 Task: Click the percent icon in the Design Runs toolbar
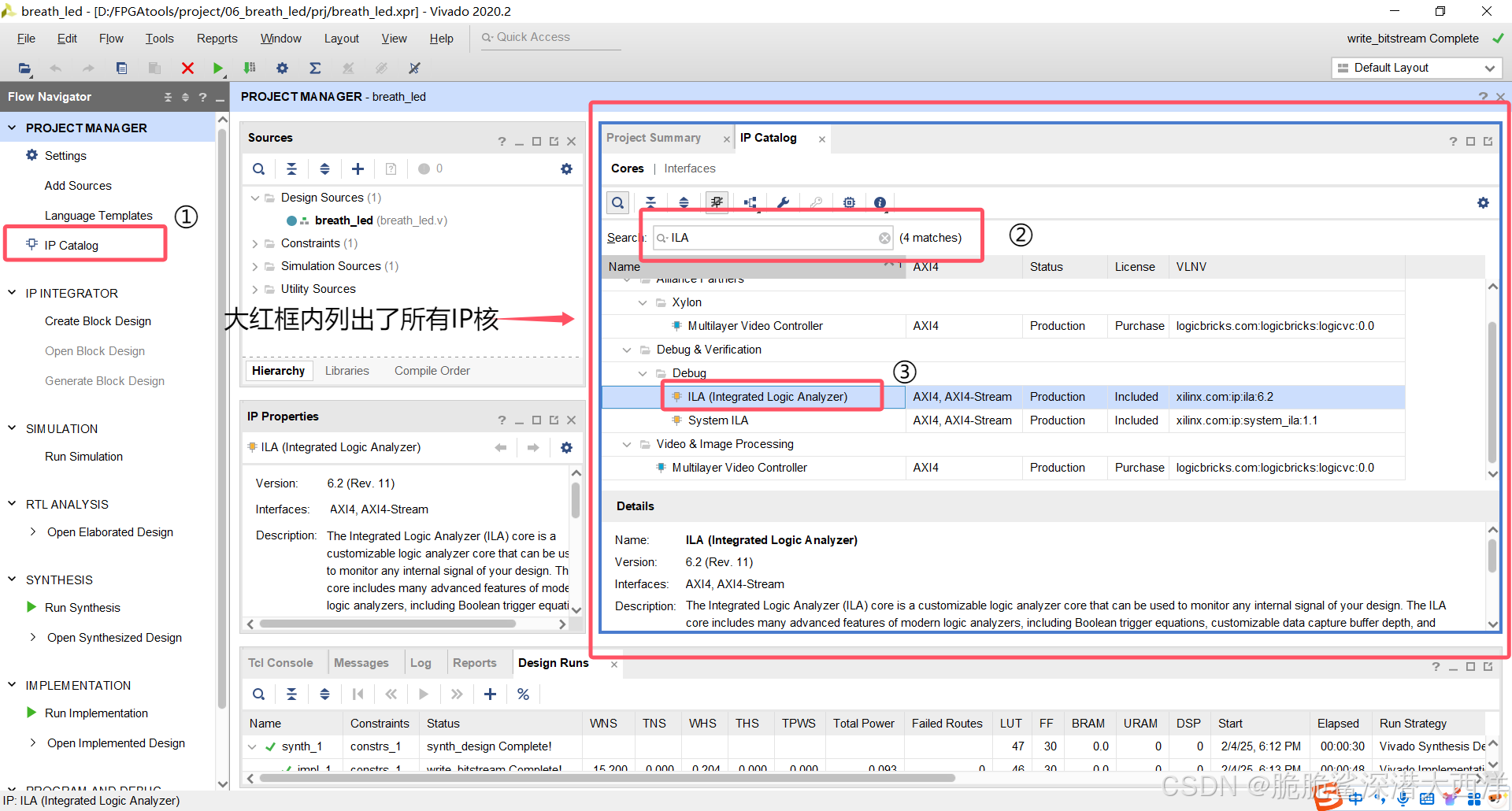[523, 694]
